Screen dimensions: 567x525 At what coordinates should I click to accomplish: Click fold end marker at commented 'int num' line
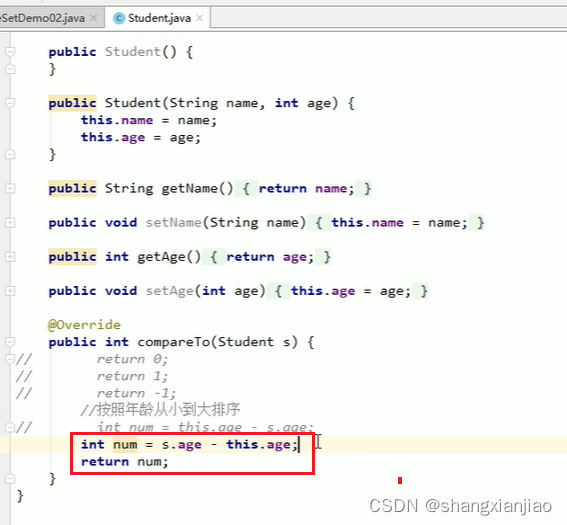tap(10, 427)
